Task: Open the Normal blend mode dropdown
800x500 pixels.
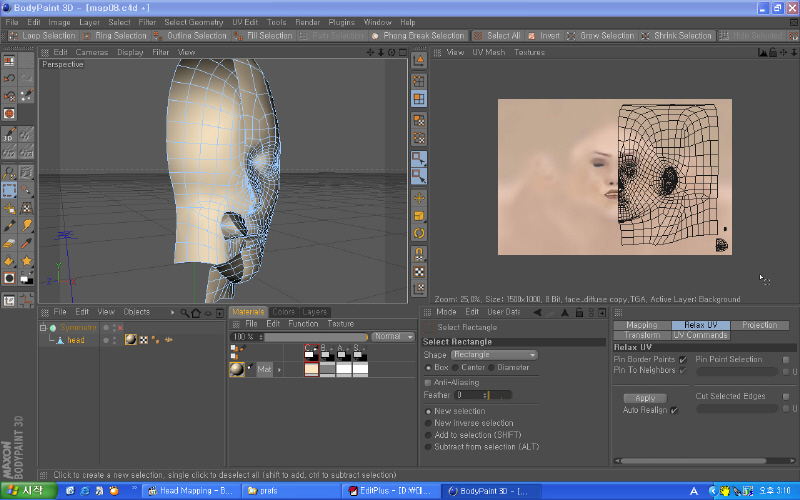Action: pos(393,337)
